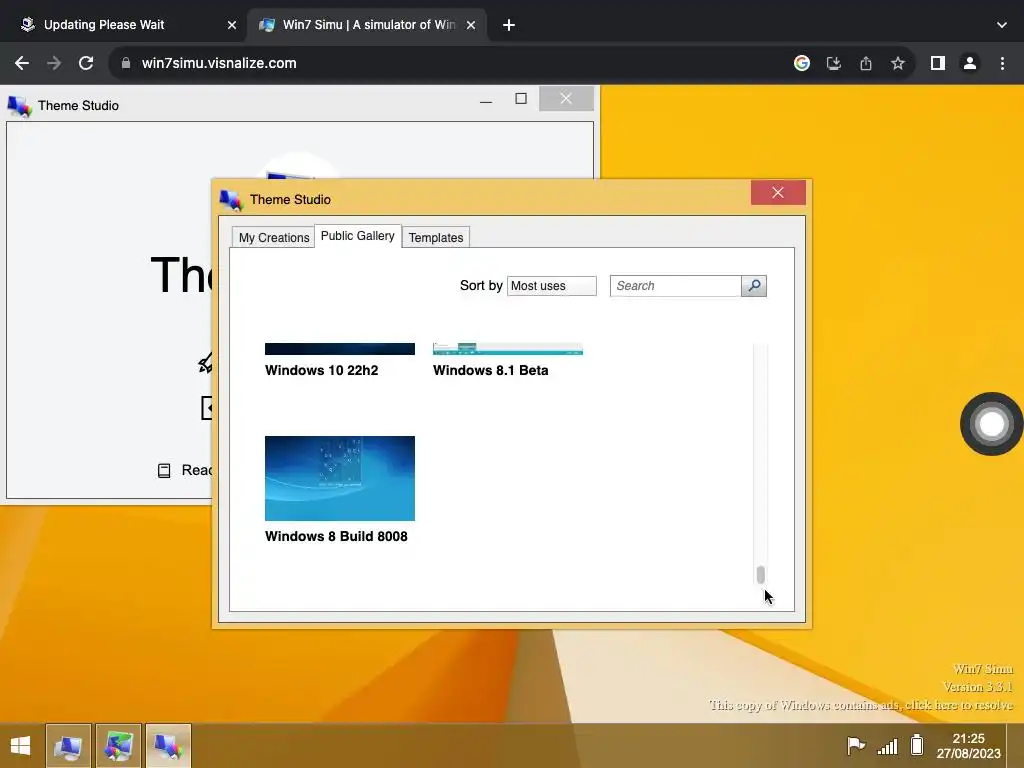Viewport: 1024px width, 768px height.
Task: Close the front Theme Studio dialog
Action: (x=778, y=192)
